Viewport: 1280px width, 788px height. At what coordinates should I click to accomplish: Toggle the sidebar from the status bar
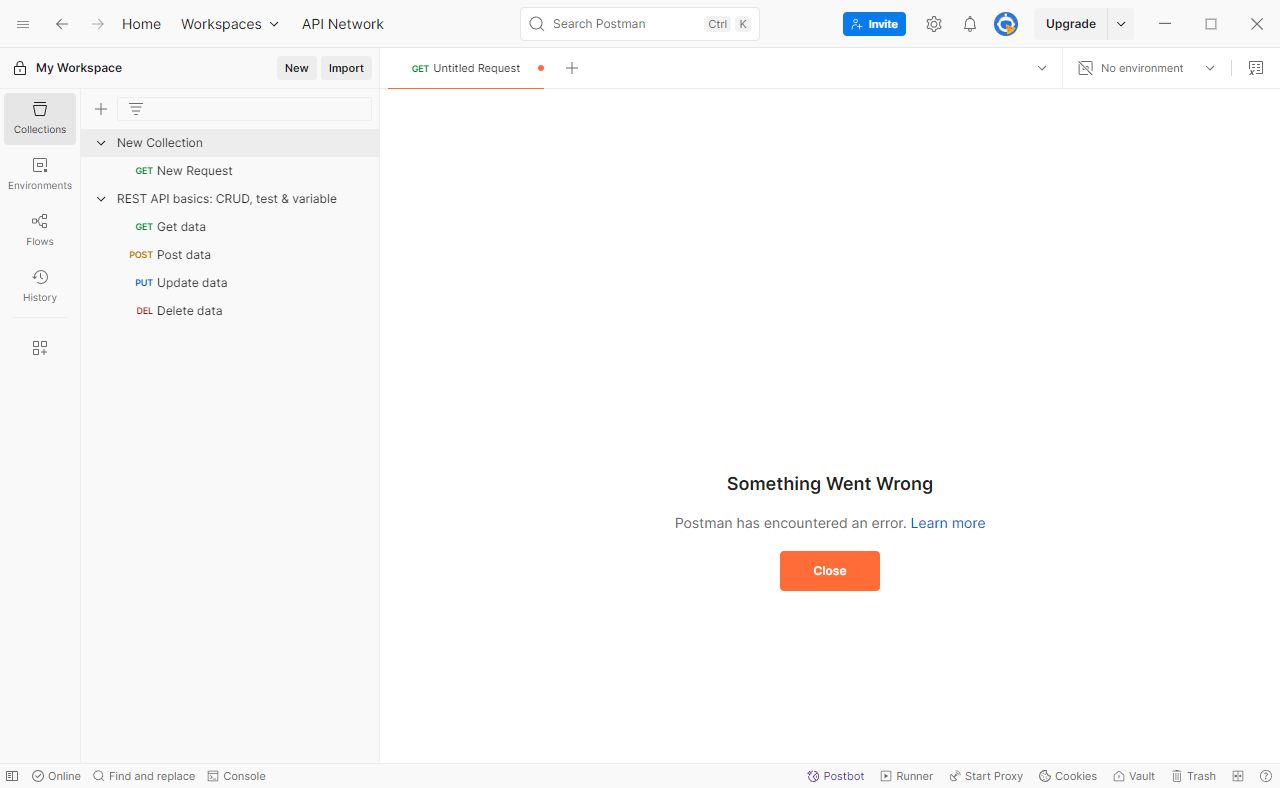pos(12,776)
